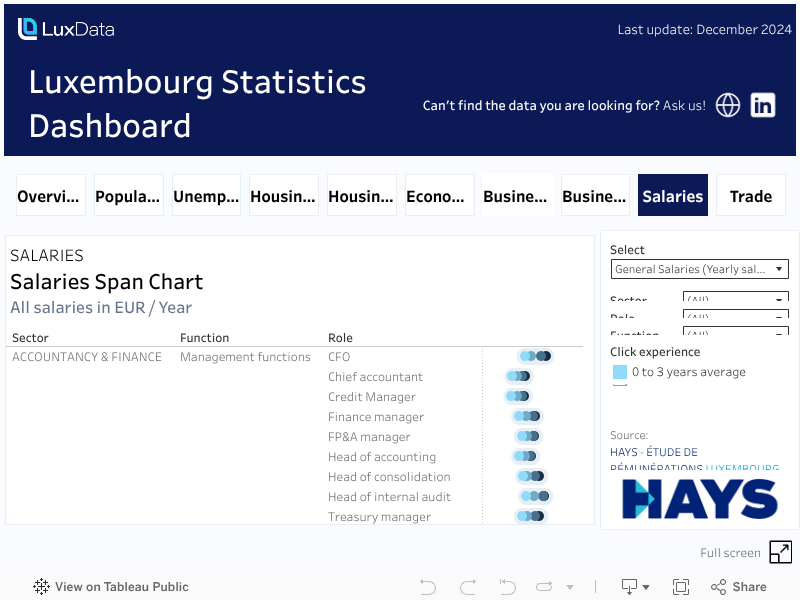
Task: Click the LuxData logo
Action: pos(66,29)
